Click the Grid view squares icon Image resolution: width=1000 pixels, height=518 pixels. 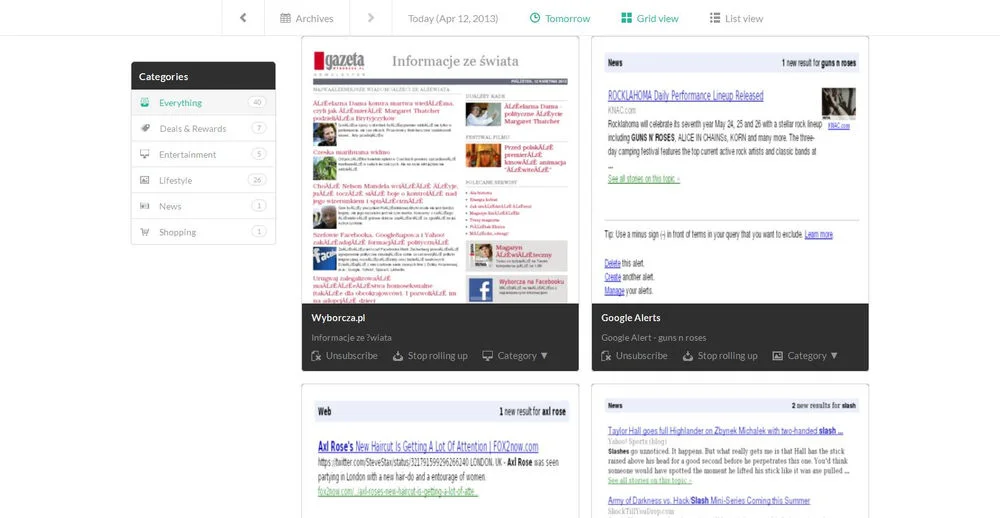[x=626, y=18]
